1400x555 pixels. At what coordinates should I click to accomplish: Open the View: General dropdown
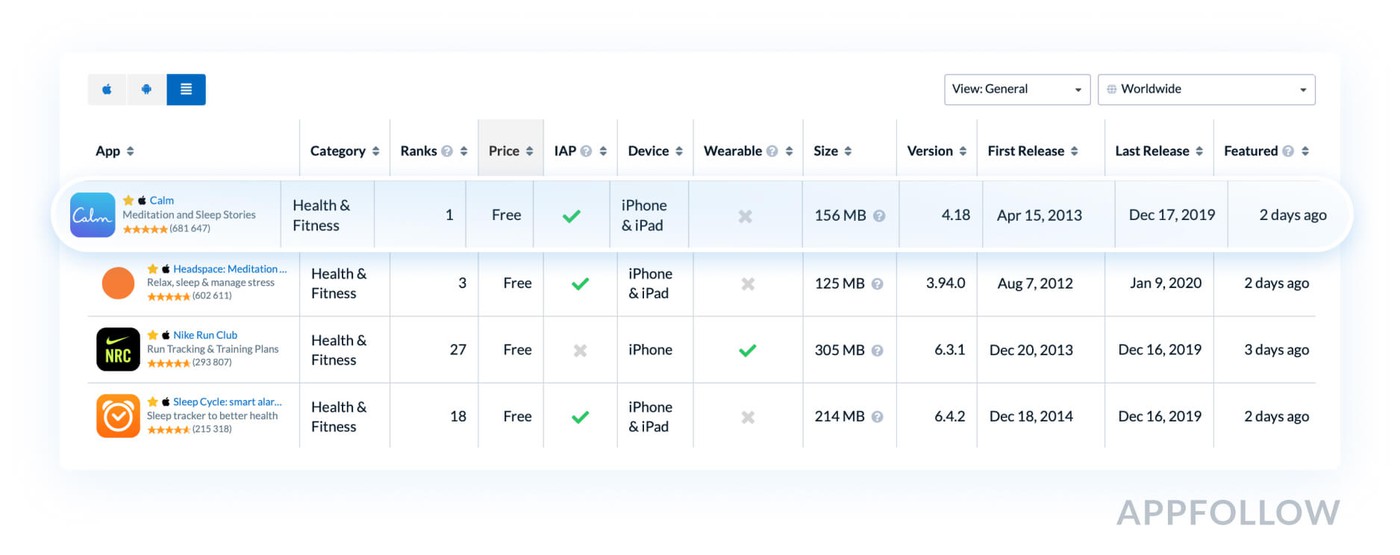(x=1017, y=89)
